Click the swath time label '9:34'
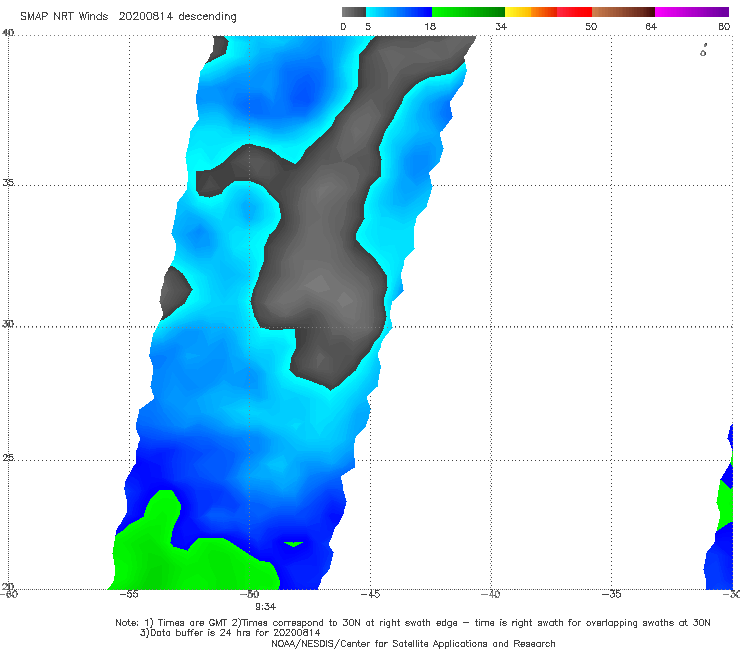 click(266, 607)
